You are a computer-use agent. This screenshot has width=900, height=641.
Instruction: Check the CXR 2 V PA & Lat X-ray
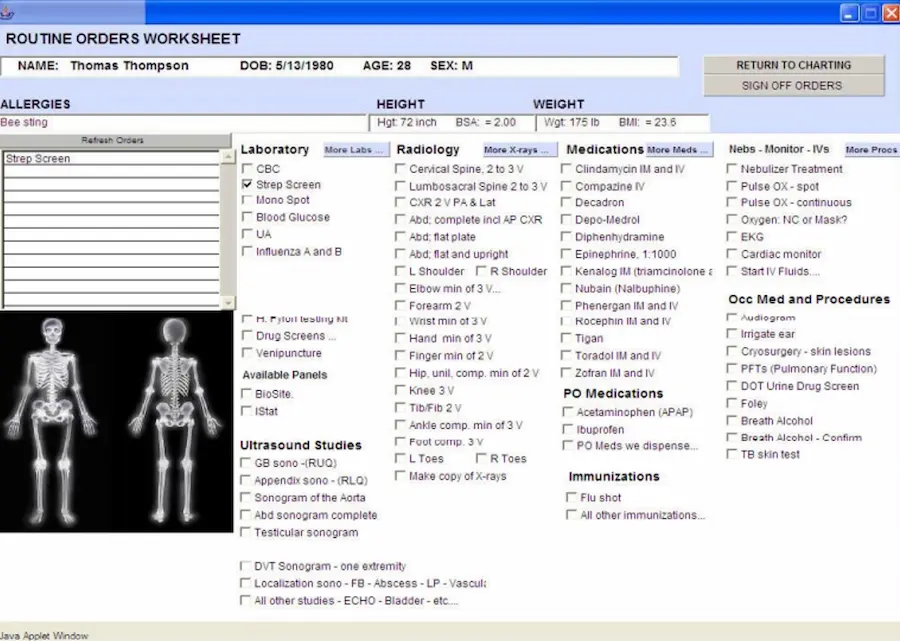coord(399,203)
